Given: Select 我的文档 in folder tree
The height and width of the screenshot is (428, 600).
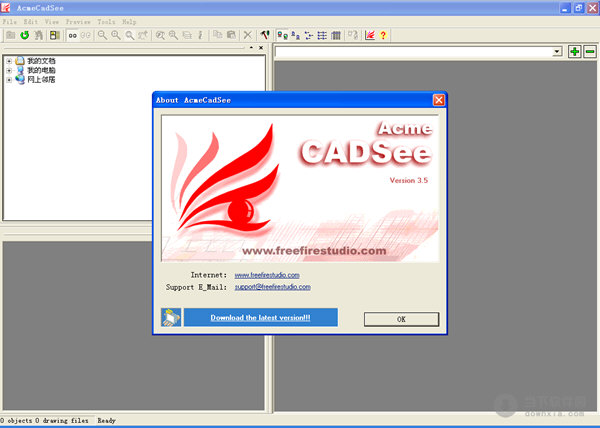Looking at the screenshot, I should click(x=41, y=61).
